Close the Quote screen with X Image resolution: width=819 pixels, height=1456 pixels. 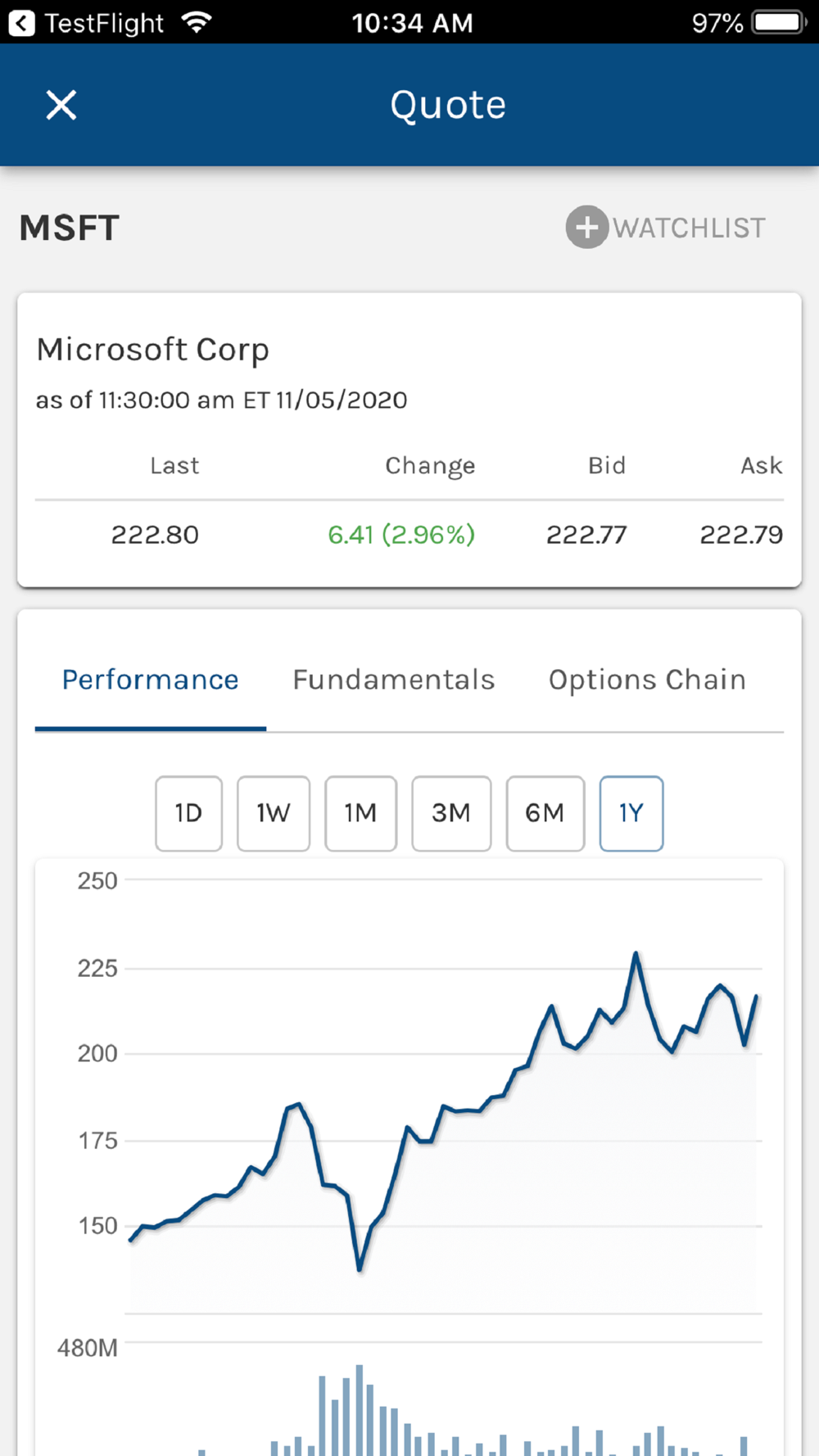(61, 106)
